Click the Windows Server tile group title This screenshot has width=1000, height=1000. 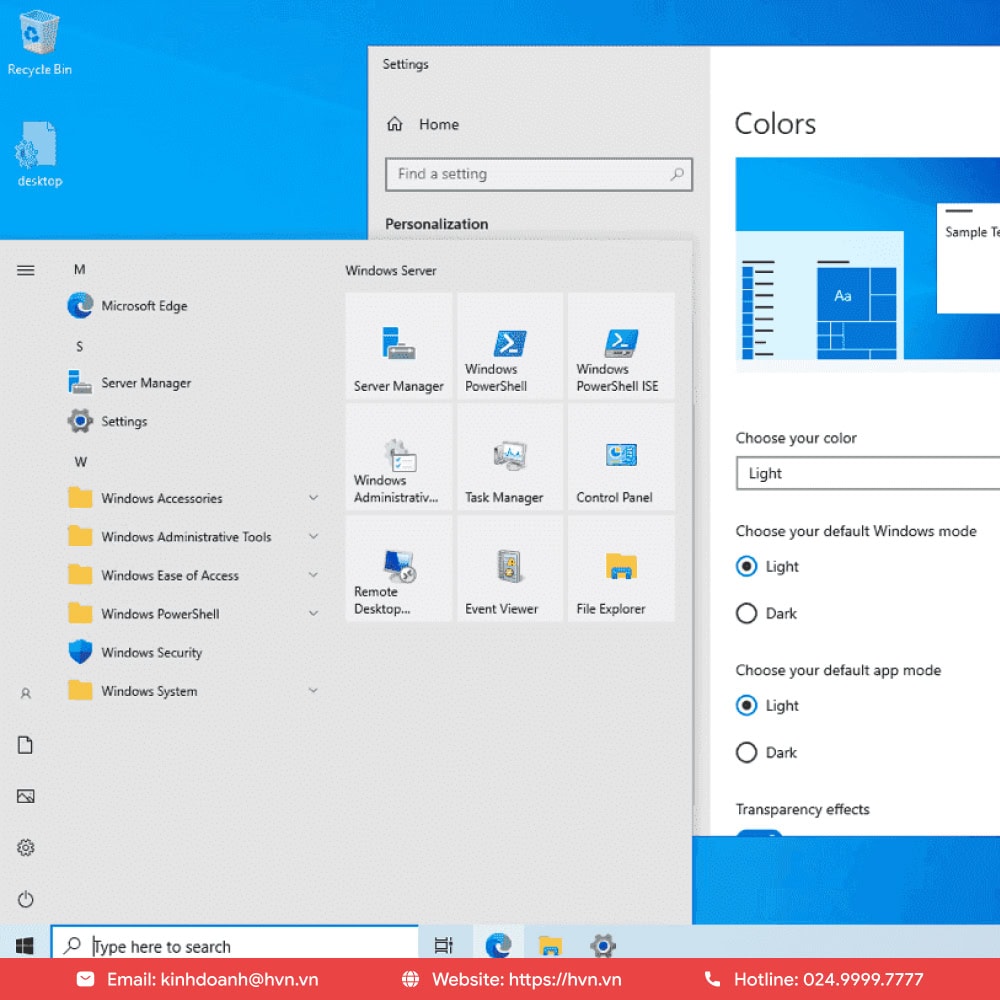click(391, 270)
